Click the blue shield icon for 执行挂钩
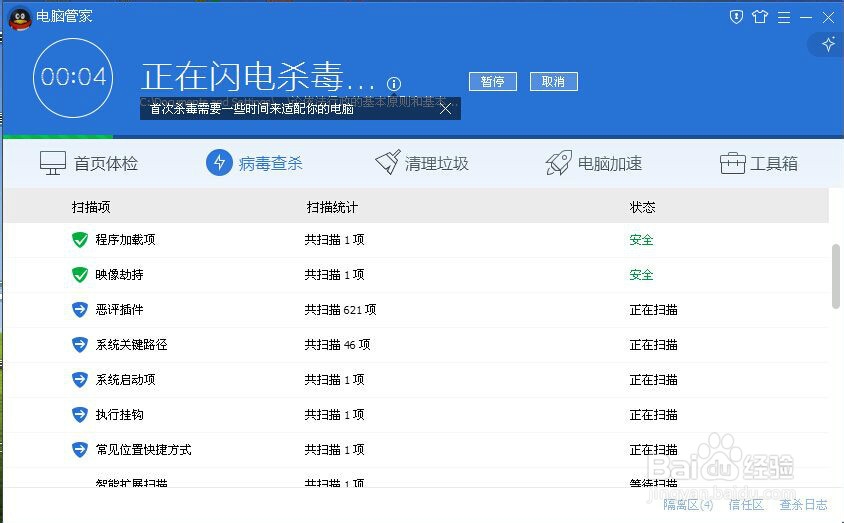The width and height of the screenshot is (844, 523). [x=80, y=414]
